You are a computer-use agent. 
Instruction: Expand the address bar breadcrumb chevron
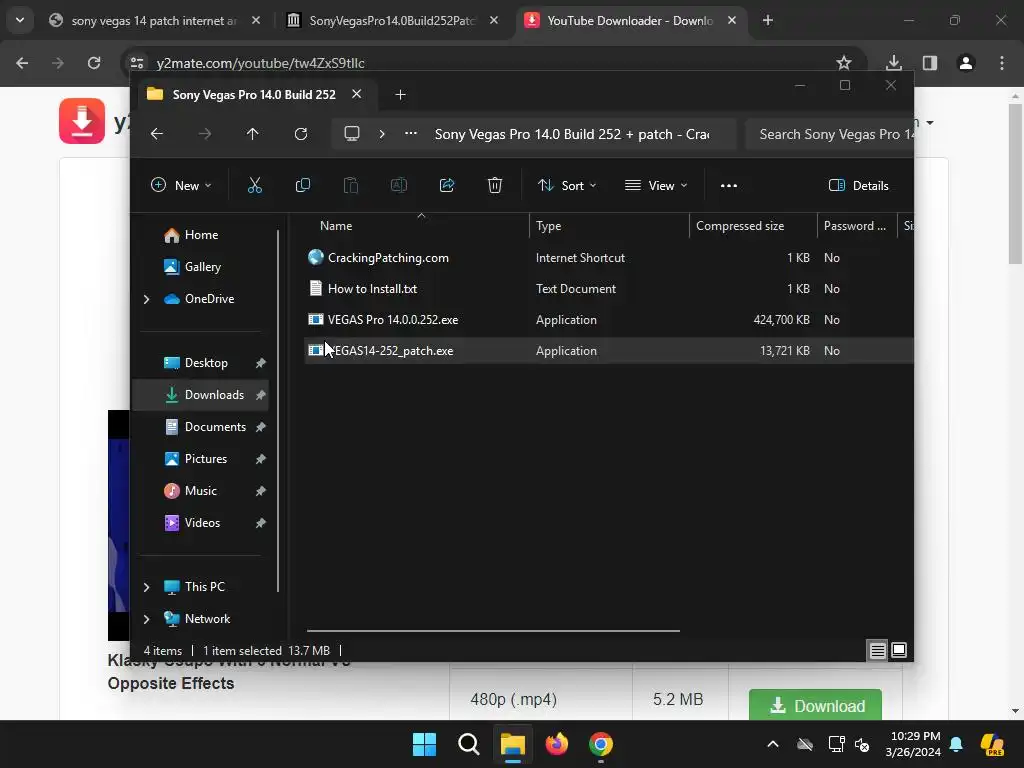coord(382,134)
